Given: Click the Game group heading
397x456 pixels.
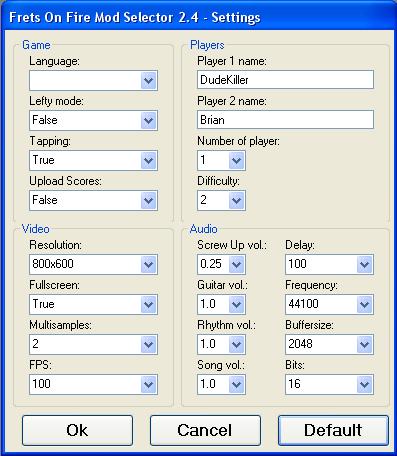Looking at the screenshot, I should 36,45.
